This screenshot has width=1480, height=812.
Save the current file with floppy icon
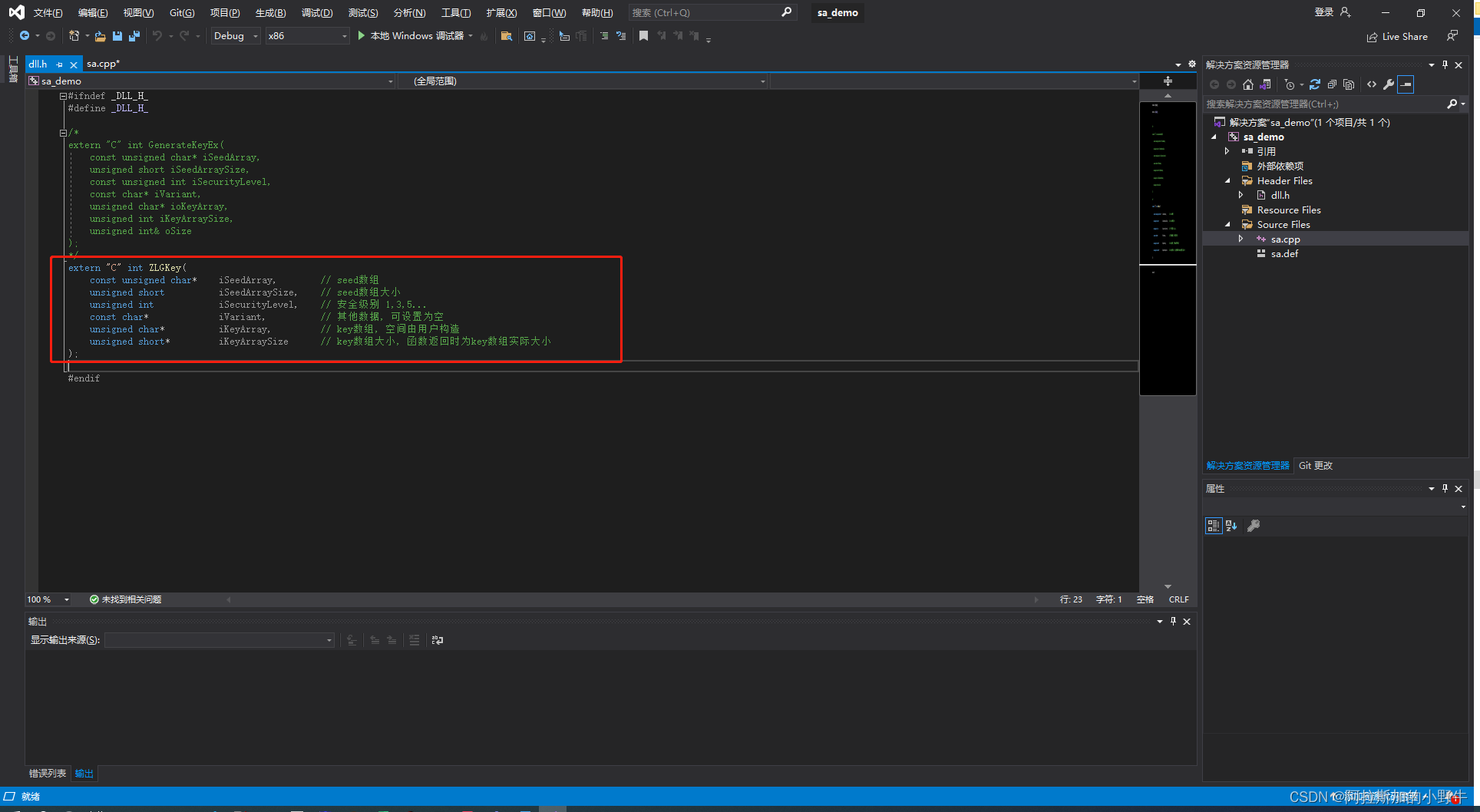click(x=117, y=36)
